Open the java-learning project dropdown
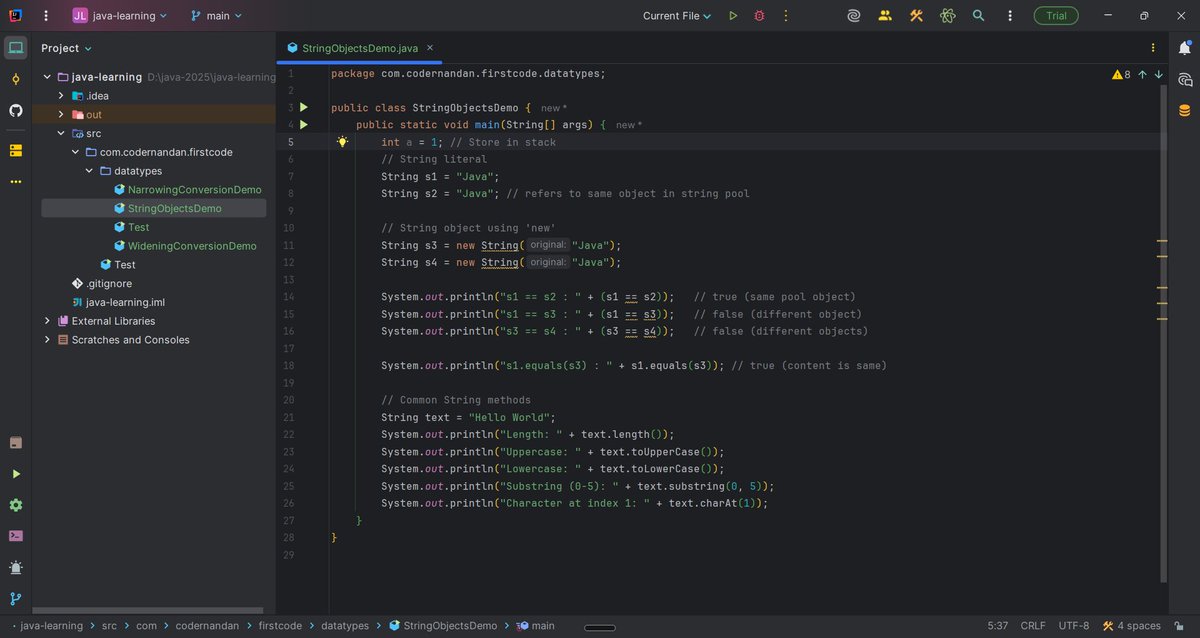Image resolution: width=1200 pixels, height=638 pixels. [120, 16]
